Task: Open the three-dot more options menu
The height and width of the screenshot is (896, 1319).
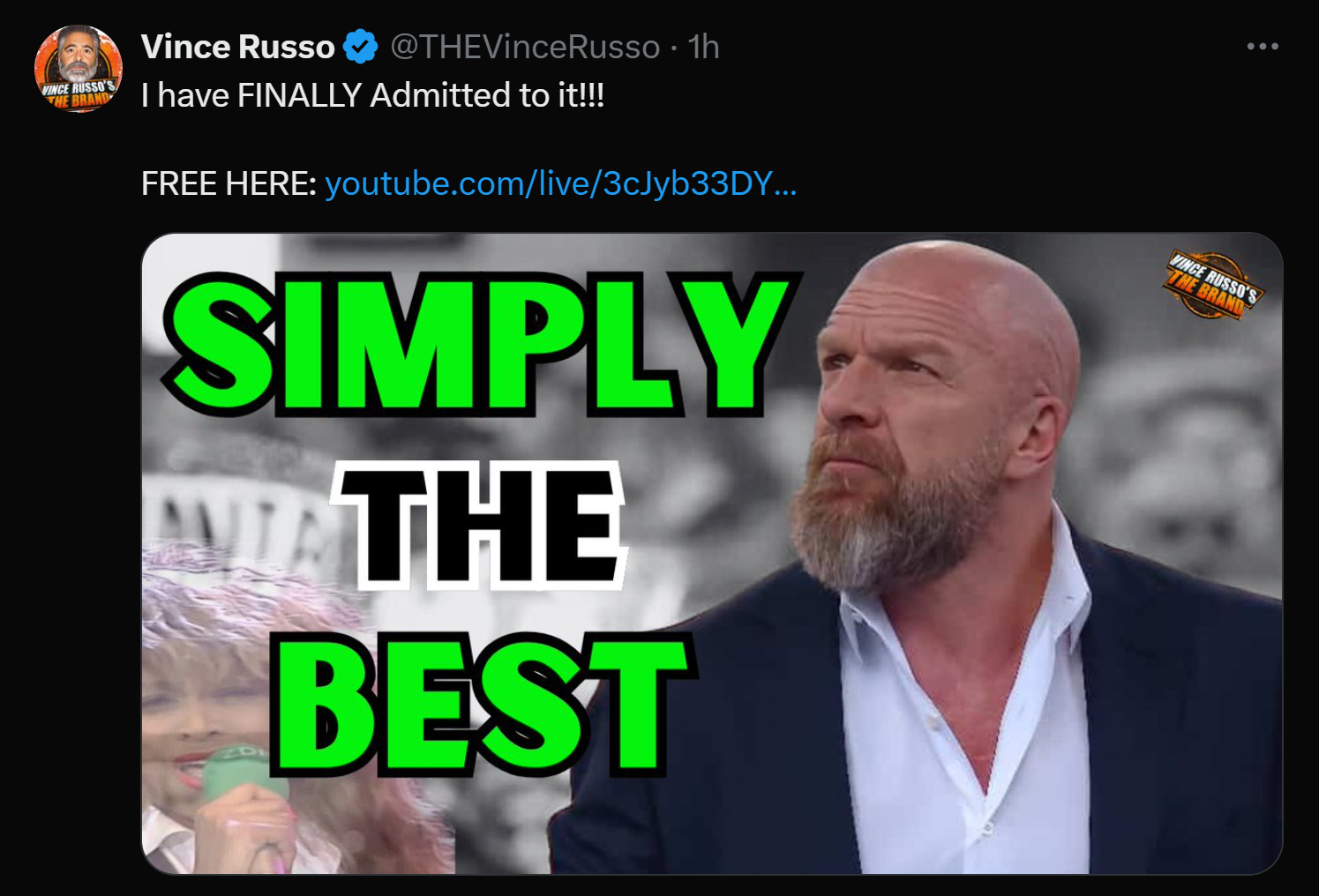Action: (1263, 47)
